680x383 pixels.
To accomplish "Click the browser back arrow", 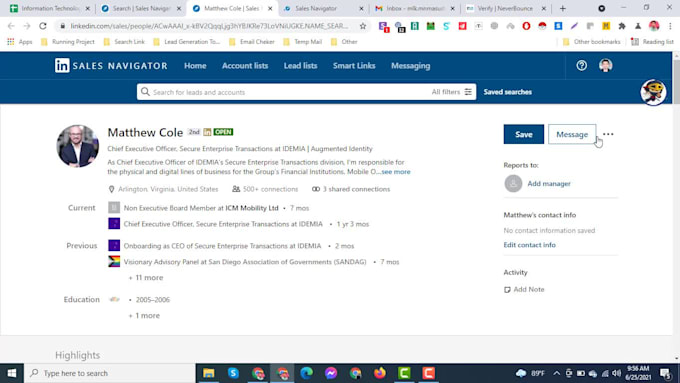I will click(x=11, y=26).
